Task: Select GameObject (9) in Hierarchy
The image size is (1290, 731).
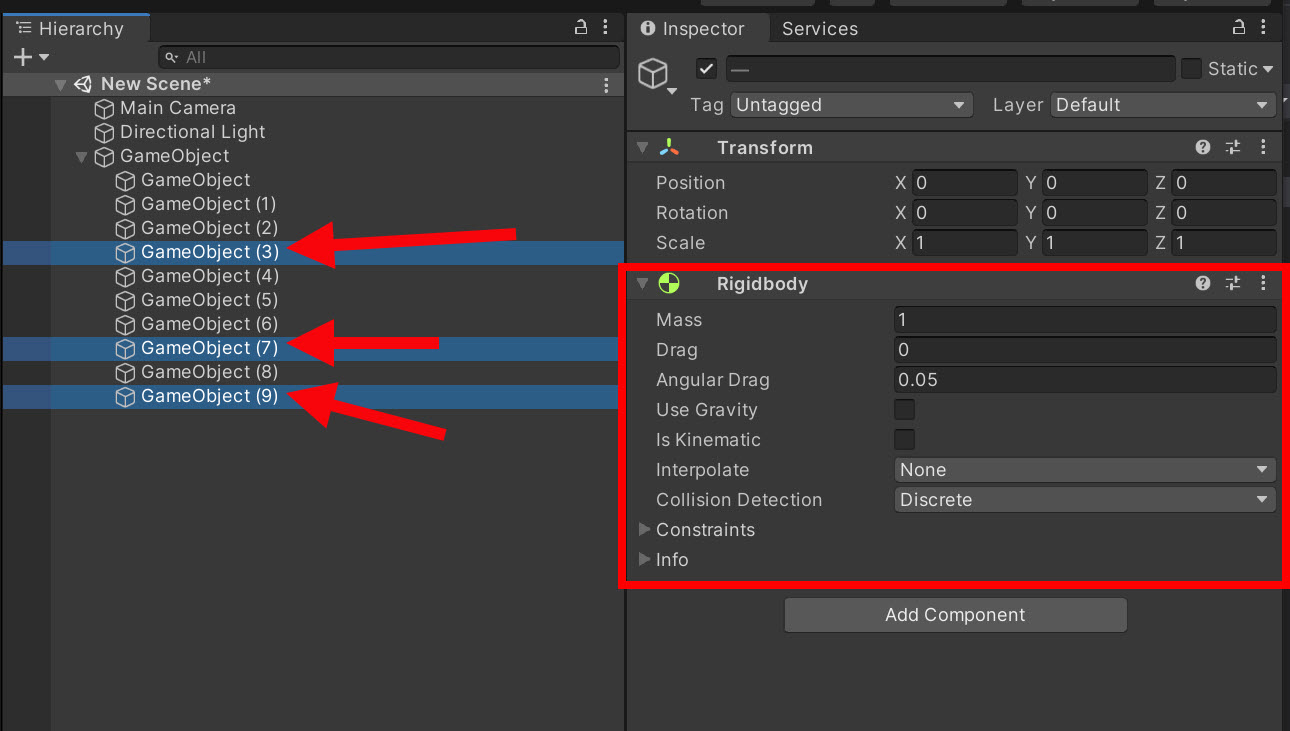Action: click(x=209, y=396)
